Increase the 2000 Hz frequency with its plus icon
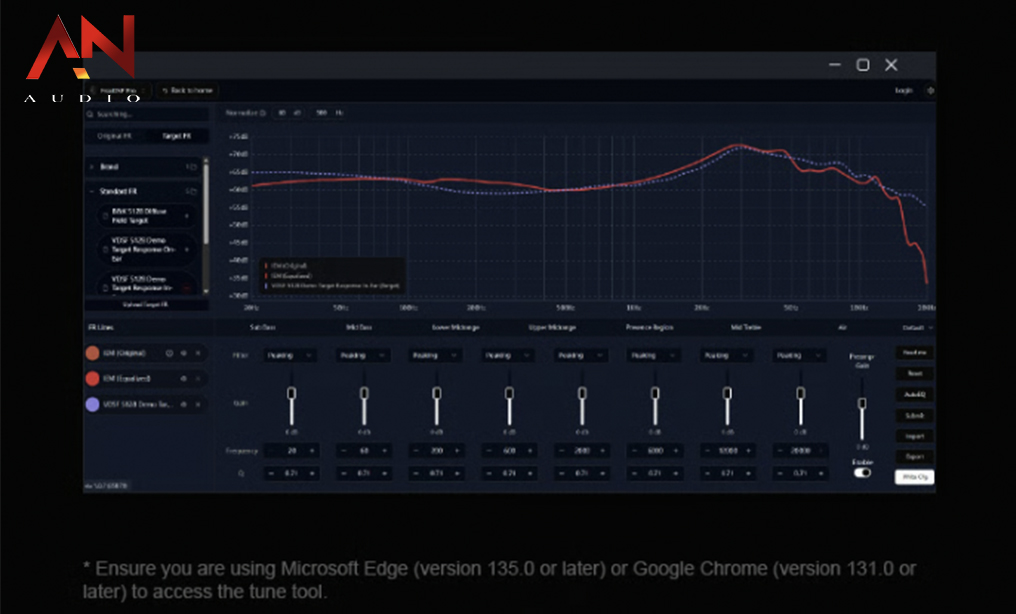This screenshot has width=1016, height=614. click(x=603, y=451)
